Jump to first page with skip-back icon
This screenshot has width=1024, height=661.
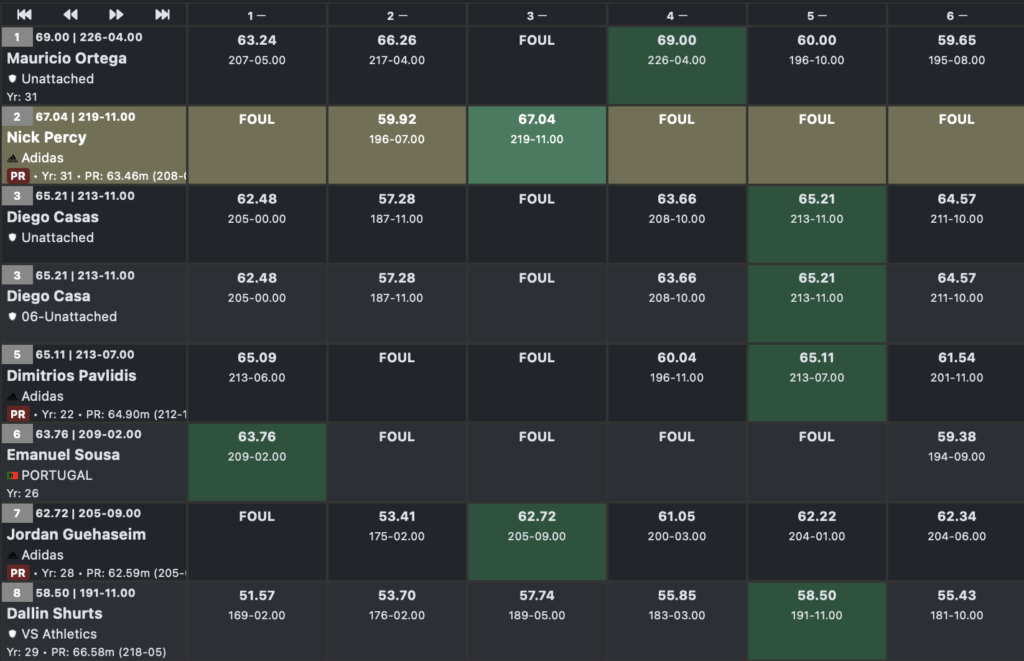[24, 14]
